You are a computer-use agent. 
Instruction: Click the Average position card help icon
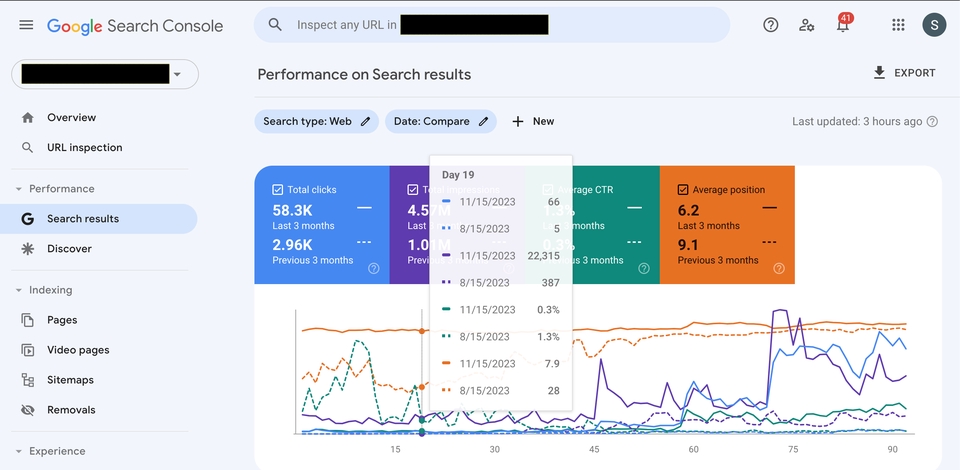click(779, 268)
